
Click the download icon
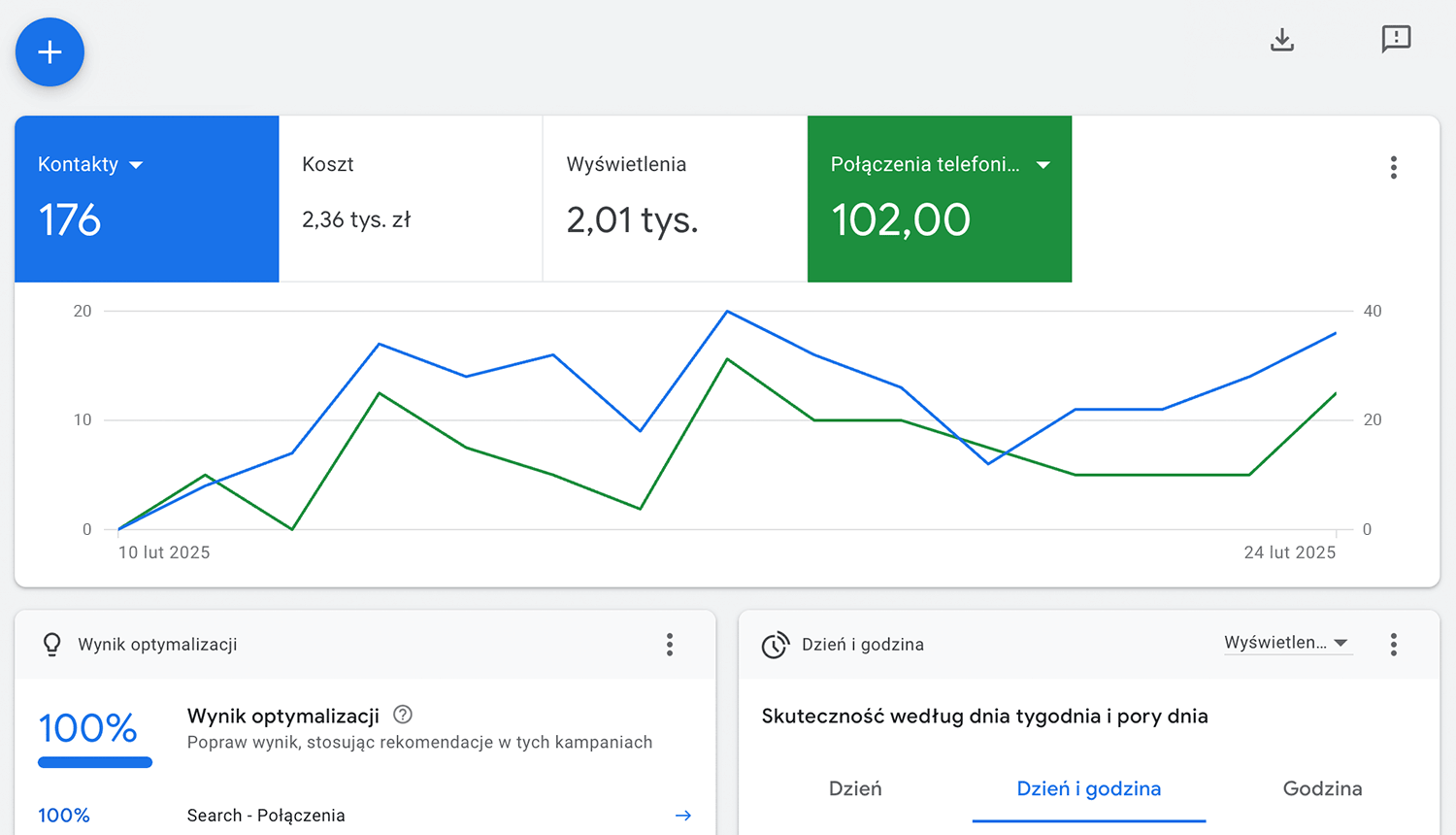(1282, 40)
